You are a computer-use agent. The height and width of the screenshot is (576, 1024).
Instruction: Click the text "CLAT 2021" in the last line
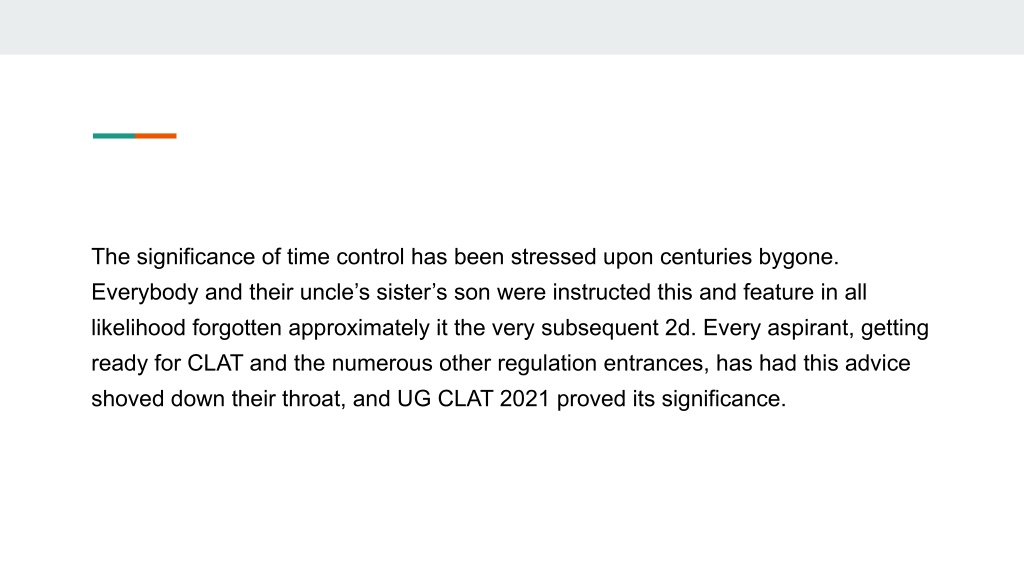493,399
